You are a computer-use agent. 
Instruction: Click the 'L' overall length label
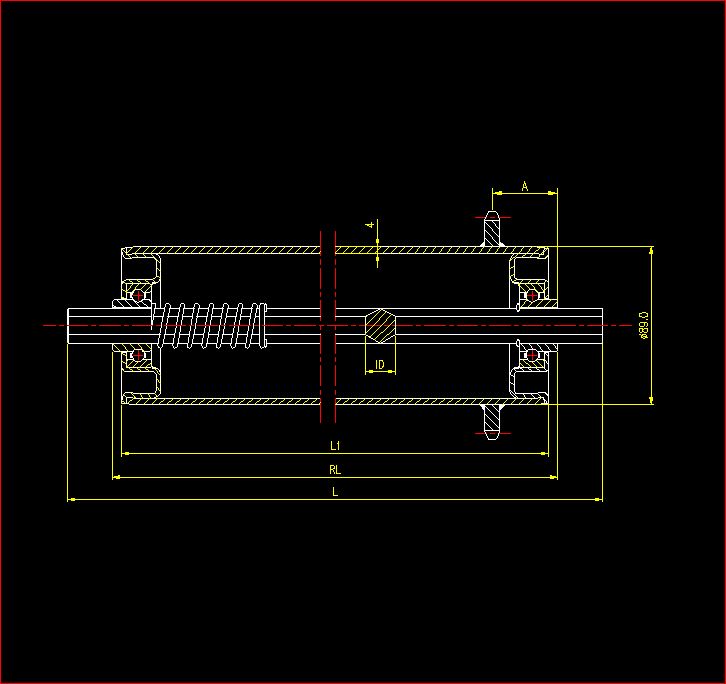[x=335, y=491]
